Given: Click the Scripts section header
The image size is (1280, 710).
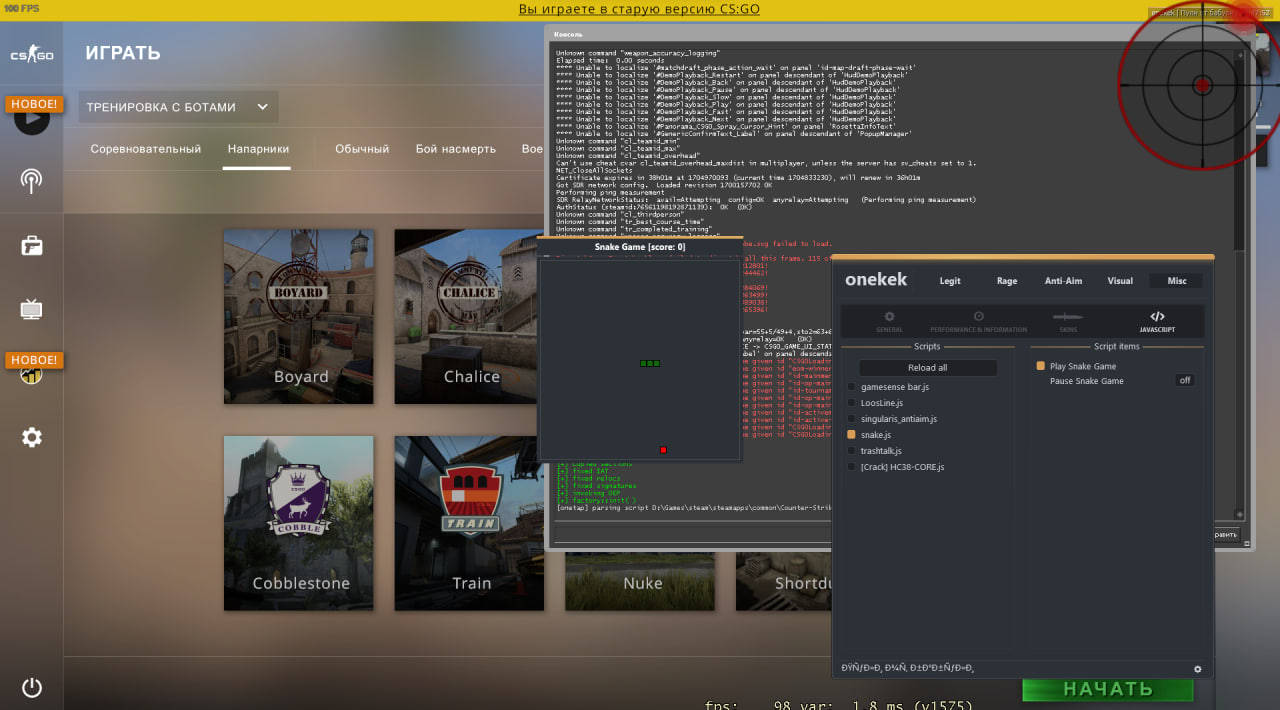Looking at the screenshot, I should pyautogui.click(x=927, y=347).
